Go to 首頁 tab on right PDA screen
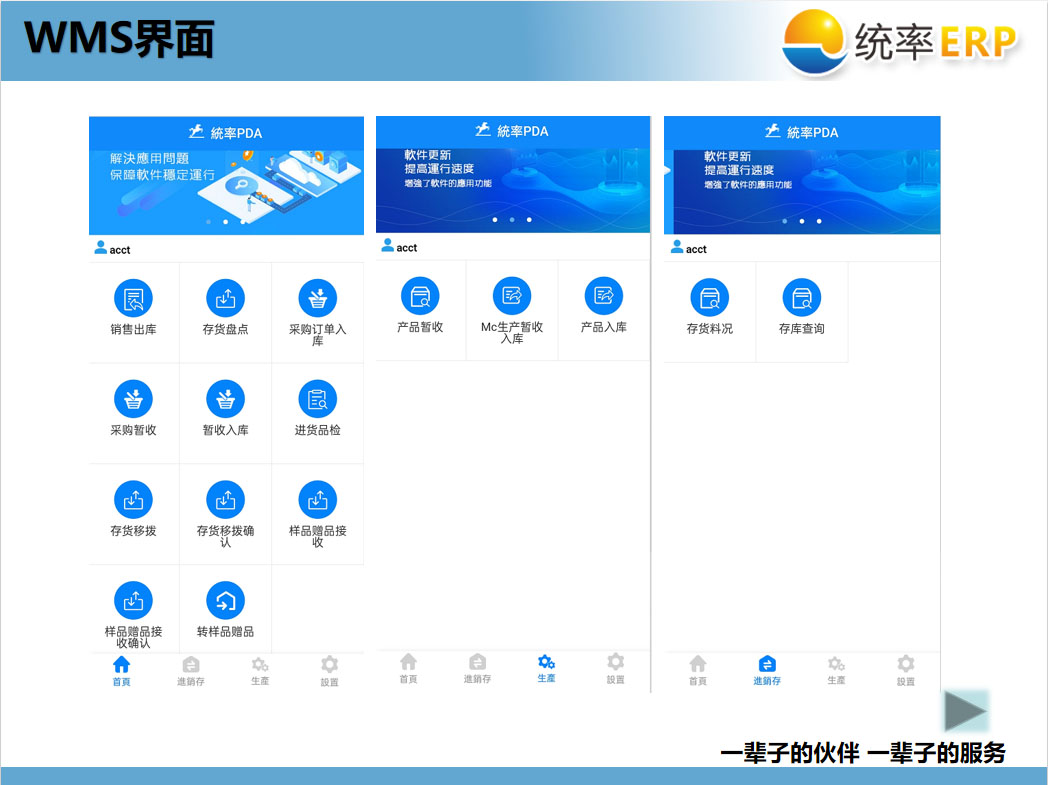Screen dimensions: 1048x785 tap(698, 670)
